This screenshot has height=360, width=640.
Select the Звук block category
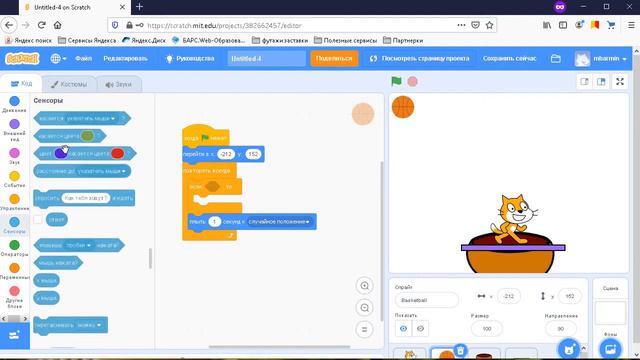pos(14,156)
